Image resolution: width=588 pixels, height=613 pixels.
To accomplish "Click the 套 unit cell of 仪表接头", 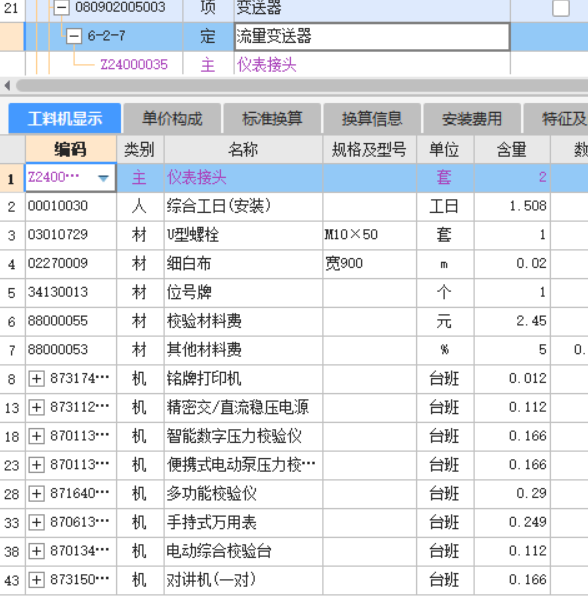I will tap(445, 177).
